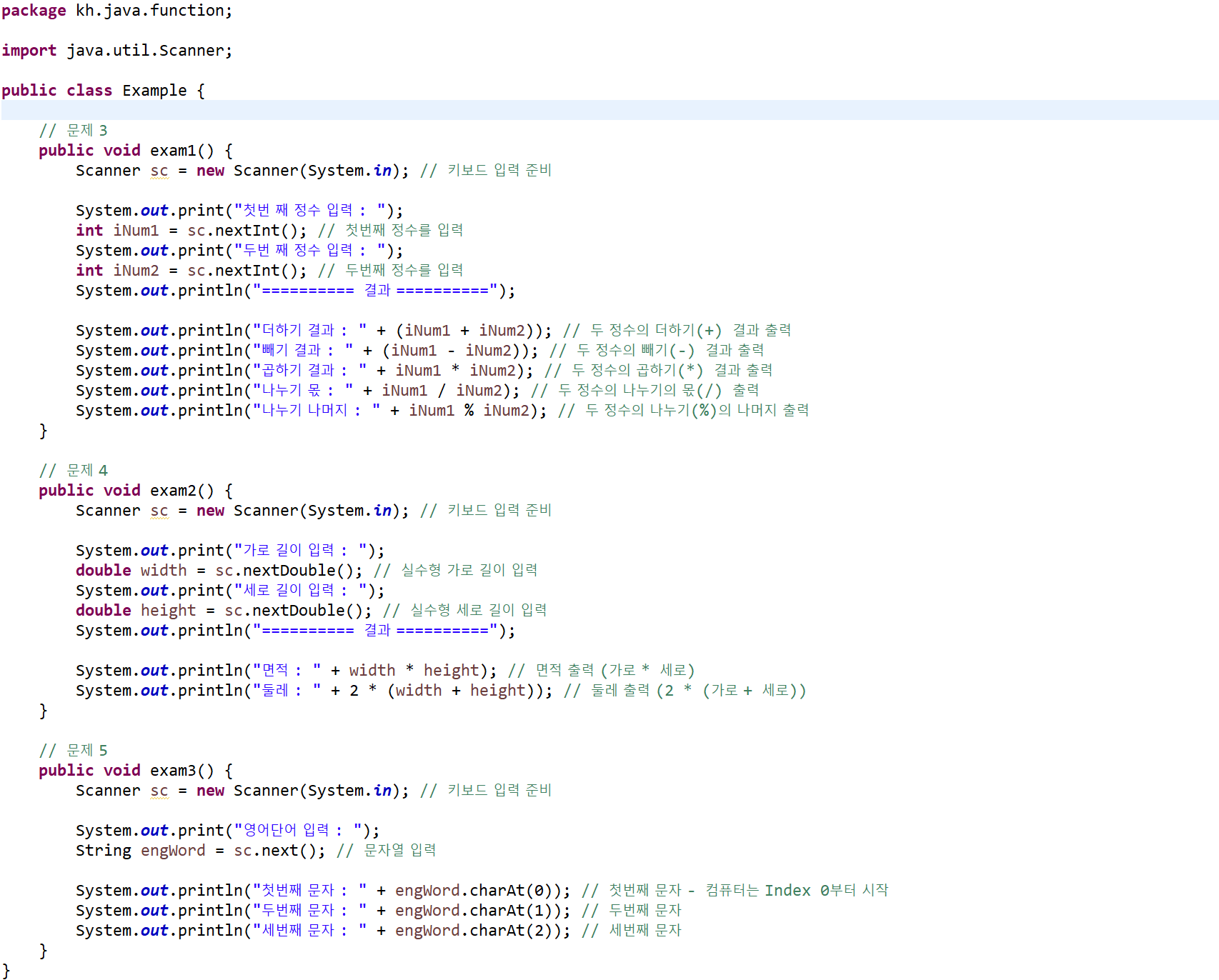
Task: Click the 'String engWord = sc.next()' line
Action: coord(201,851)
